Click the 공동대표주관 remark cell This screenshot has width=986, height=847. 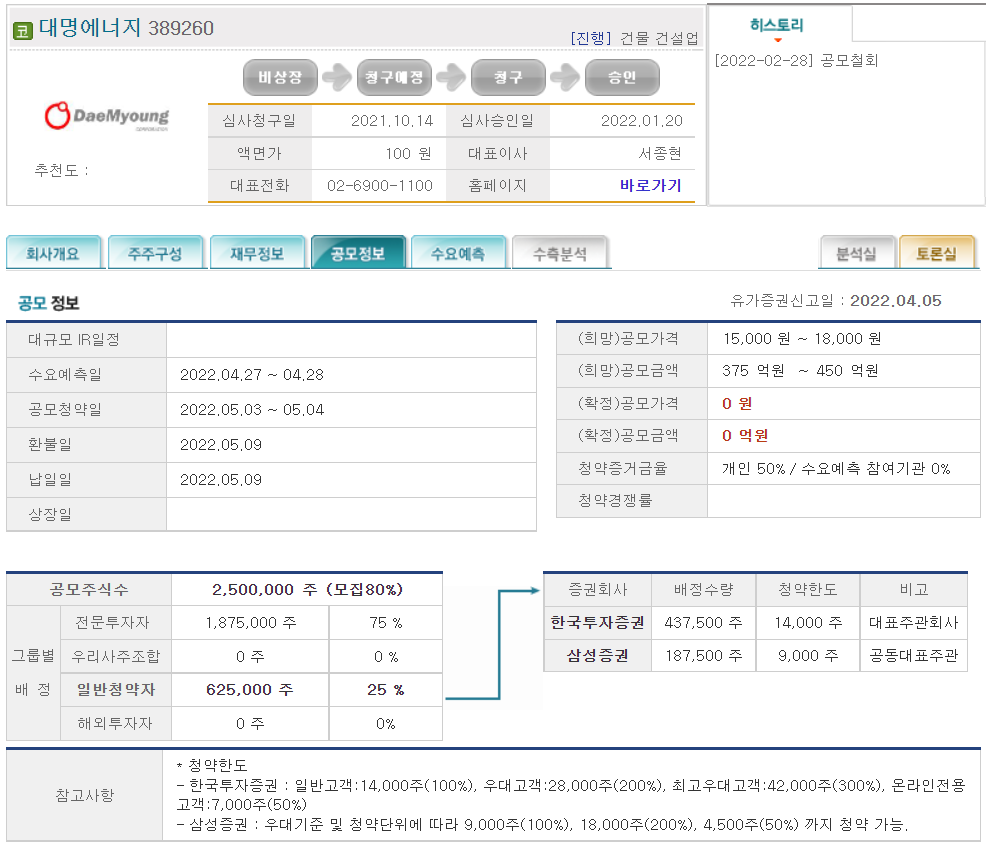click(914, 656)
